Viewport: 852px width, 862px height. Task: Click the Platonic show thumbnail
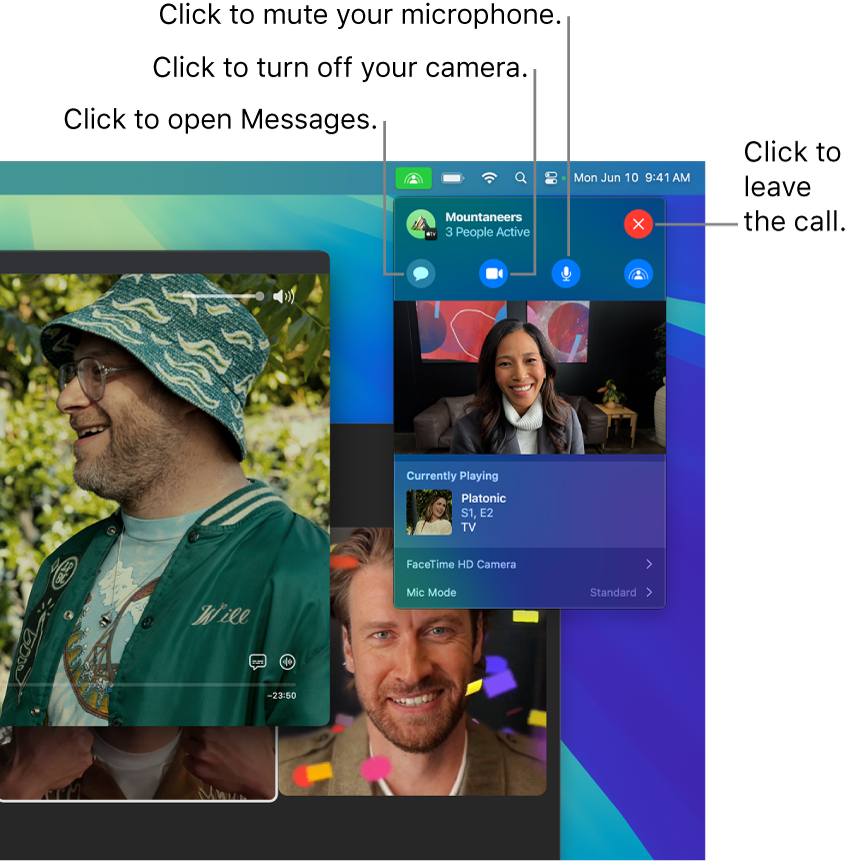[429, 512]
